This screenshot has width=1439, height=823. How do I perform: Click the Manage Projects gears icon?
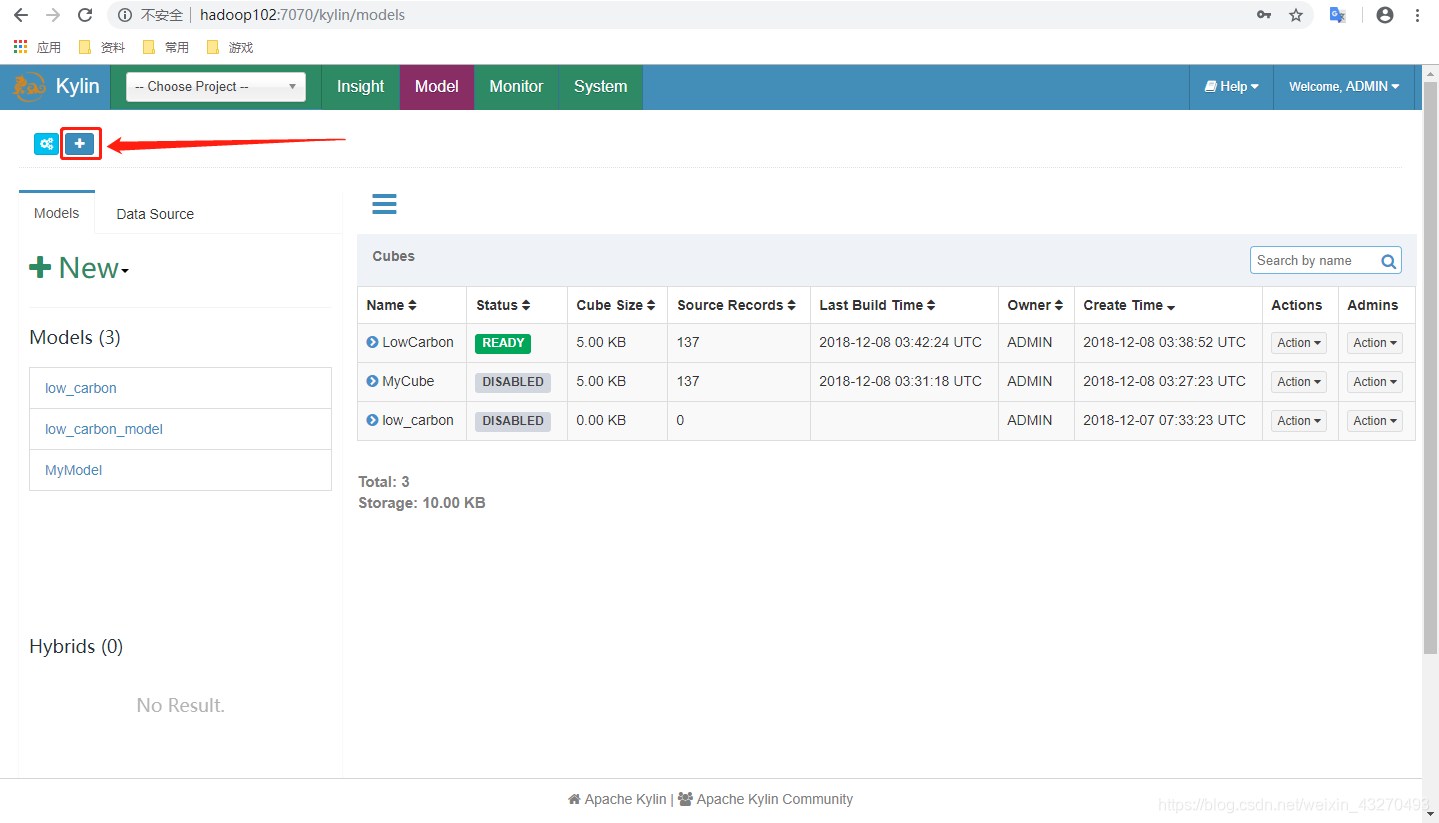click(x=46, y=144)
